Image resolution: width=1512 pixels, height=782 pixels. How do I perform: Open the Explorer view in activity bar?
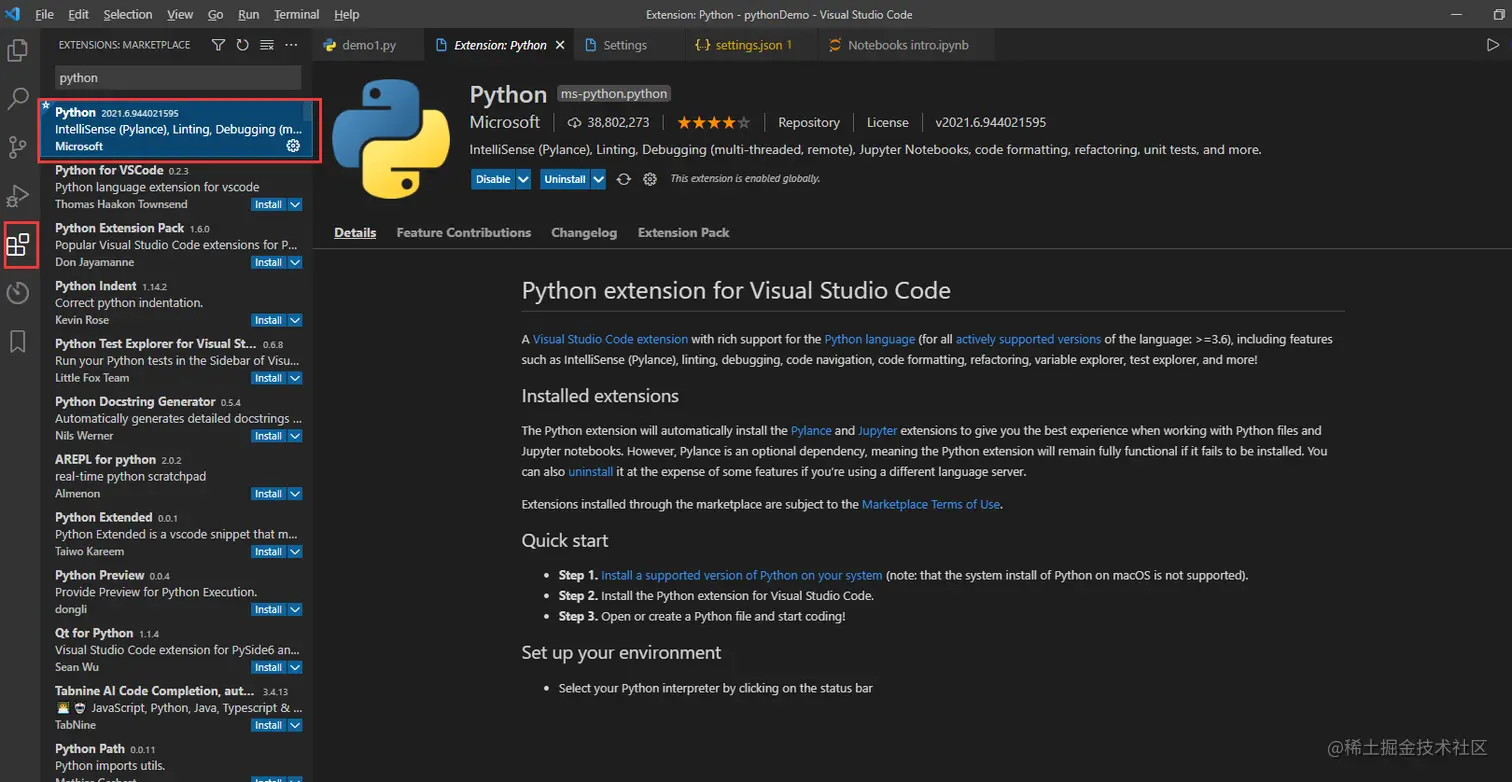[18, 50]
